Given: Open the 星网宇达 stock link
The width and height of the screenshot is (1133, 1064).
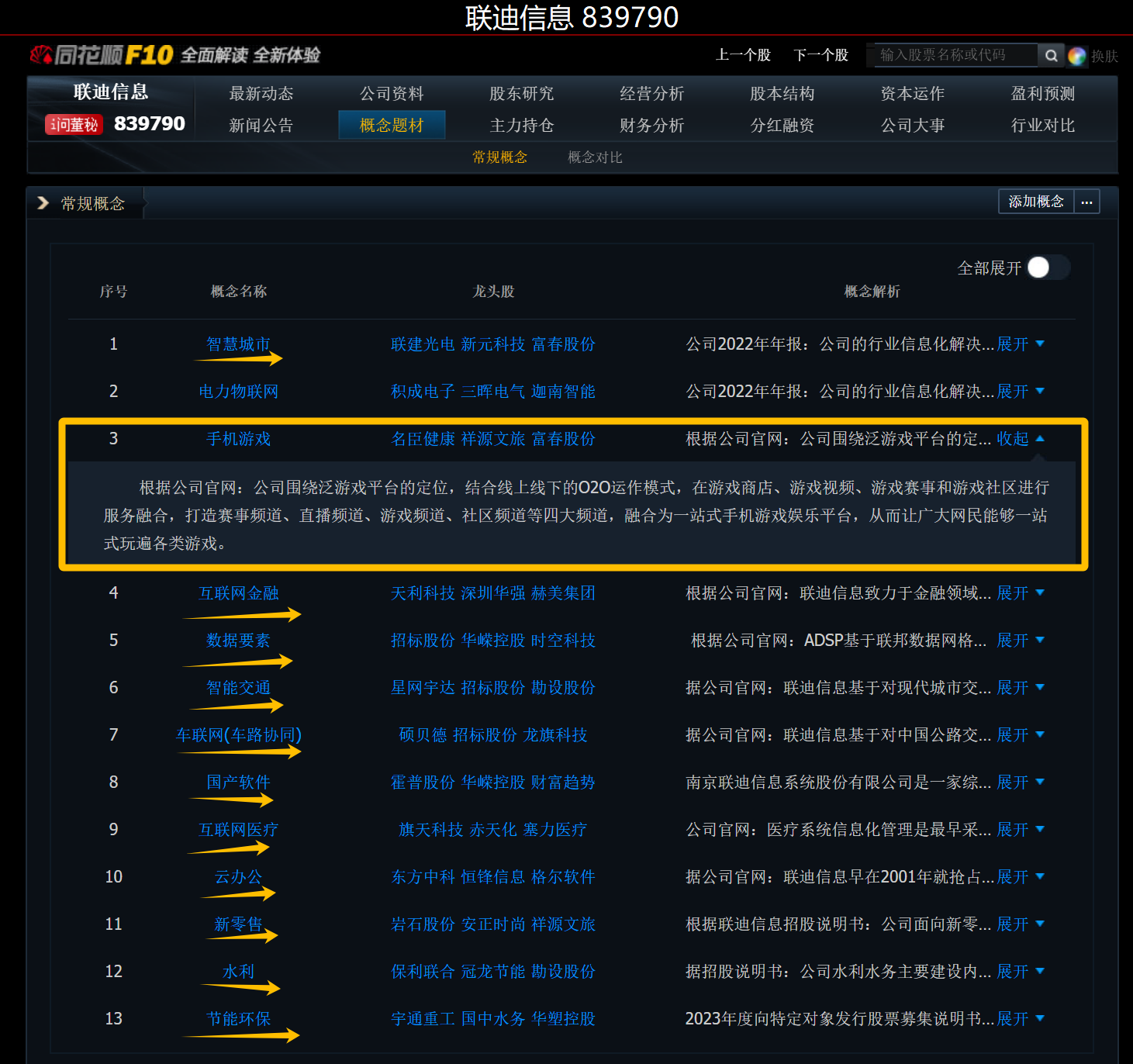Looking at the screenshot, I should 423,688.
